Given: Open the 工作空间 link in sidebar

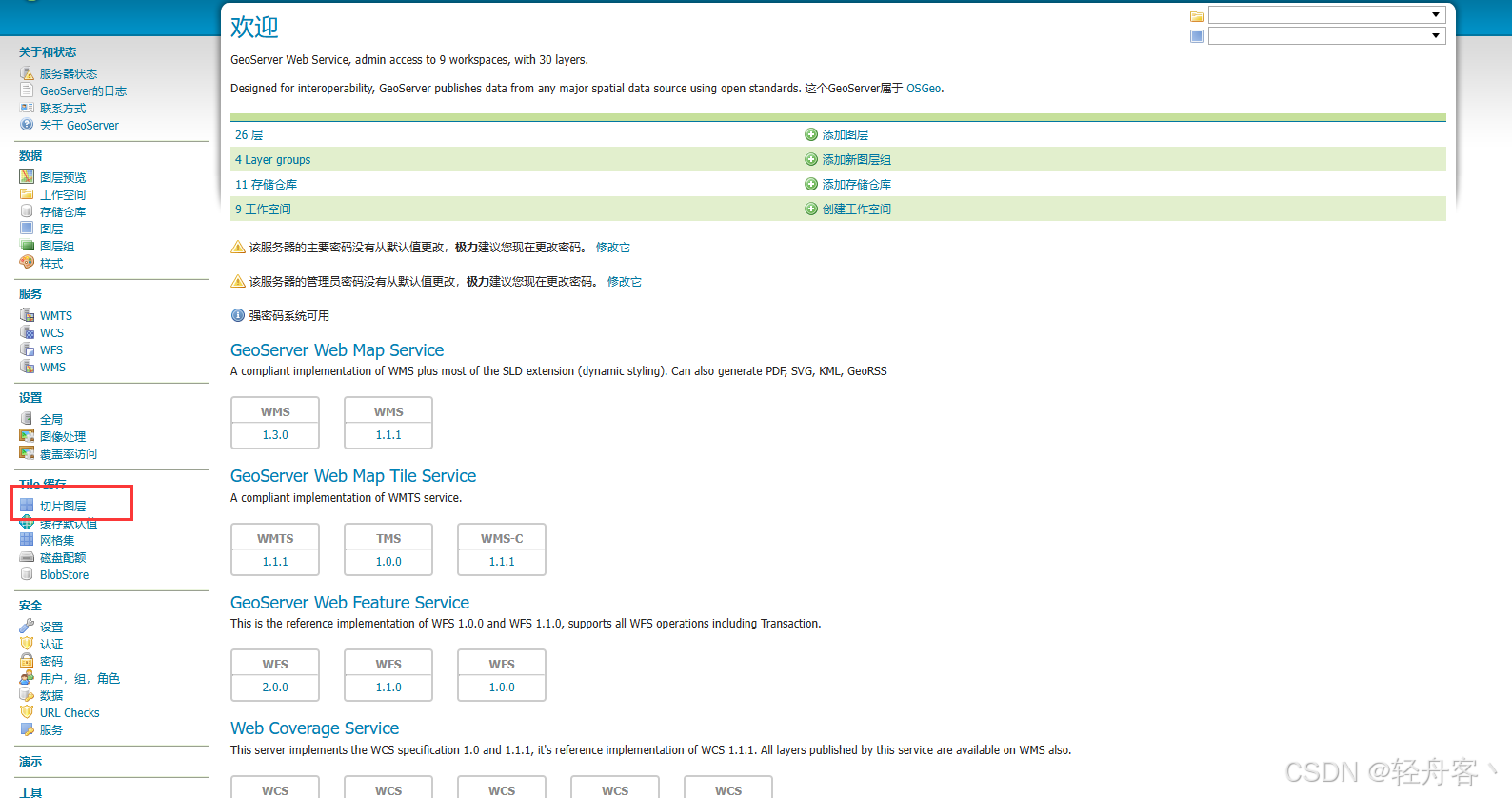Looking at the screenshot, I should click(63, 195).
